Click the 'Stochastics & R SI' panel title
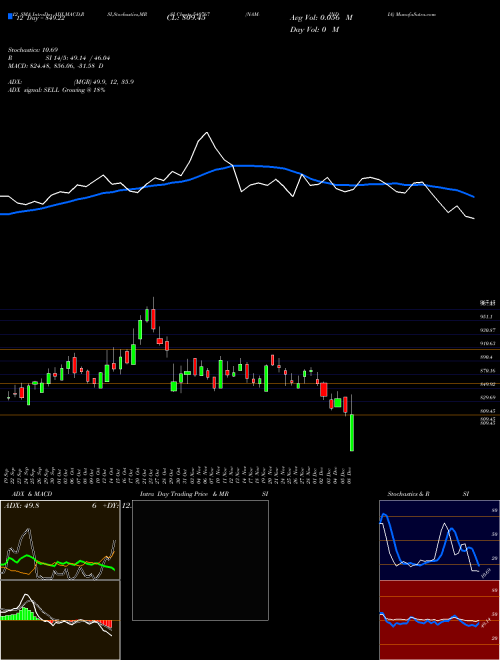 point(428,494)
